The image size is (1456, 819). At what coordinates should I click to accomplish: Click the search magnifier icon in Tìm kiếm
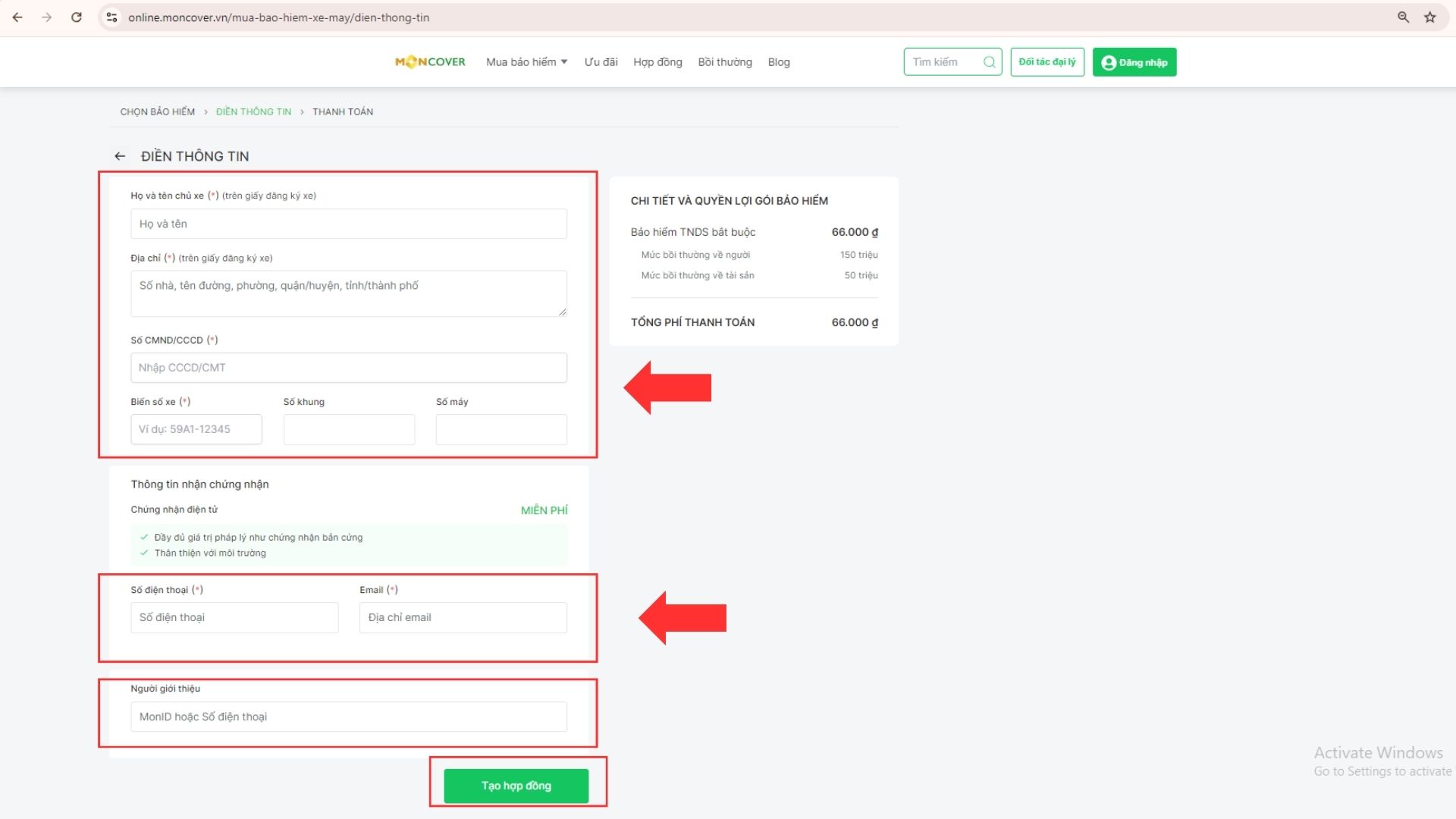pos(990,62)
